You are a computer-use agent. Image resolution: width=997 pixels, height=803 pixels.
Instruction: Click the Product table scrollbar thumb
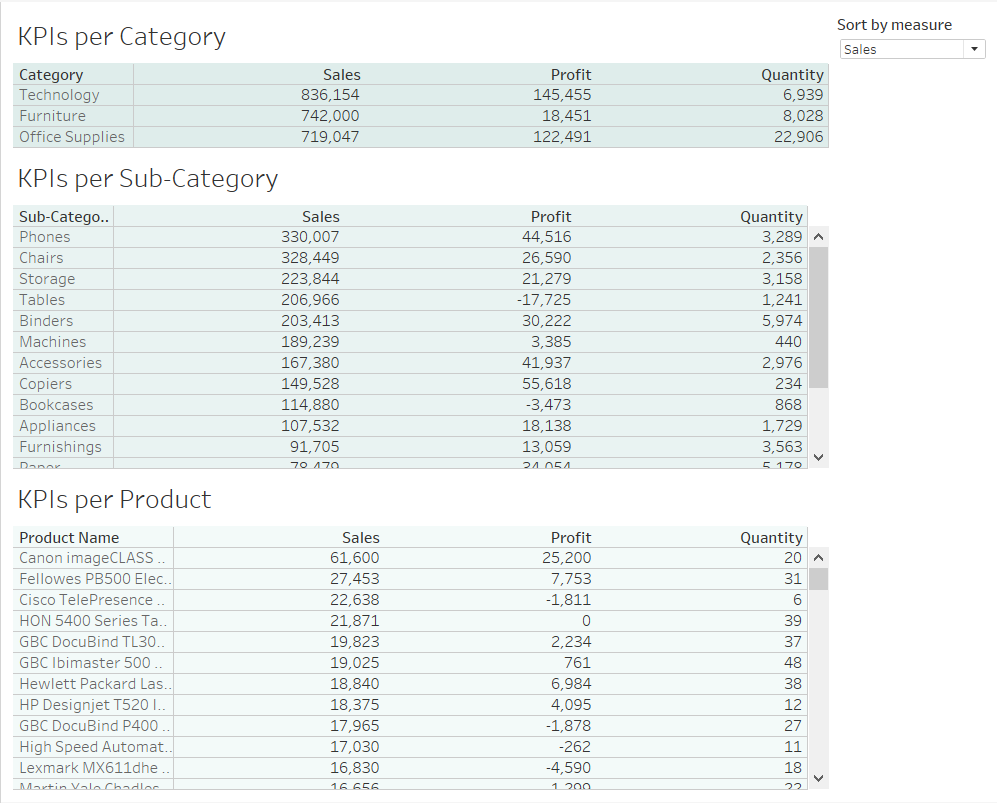(818, 579)
